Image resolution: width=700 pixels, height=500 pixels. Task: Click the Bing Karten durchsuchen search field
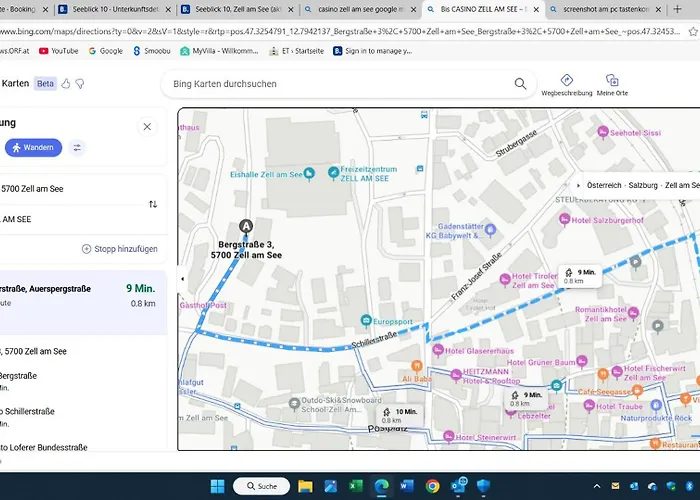point(340,85)
